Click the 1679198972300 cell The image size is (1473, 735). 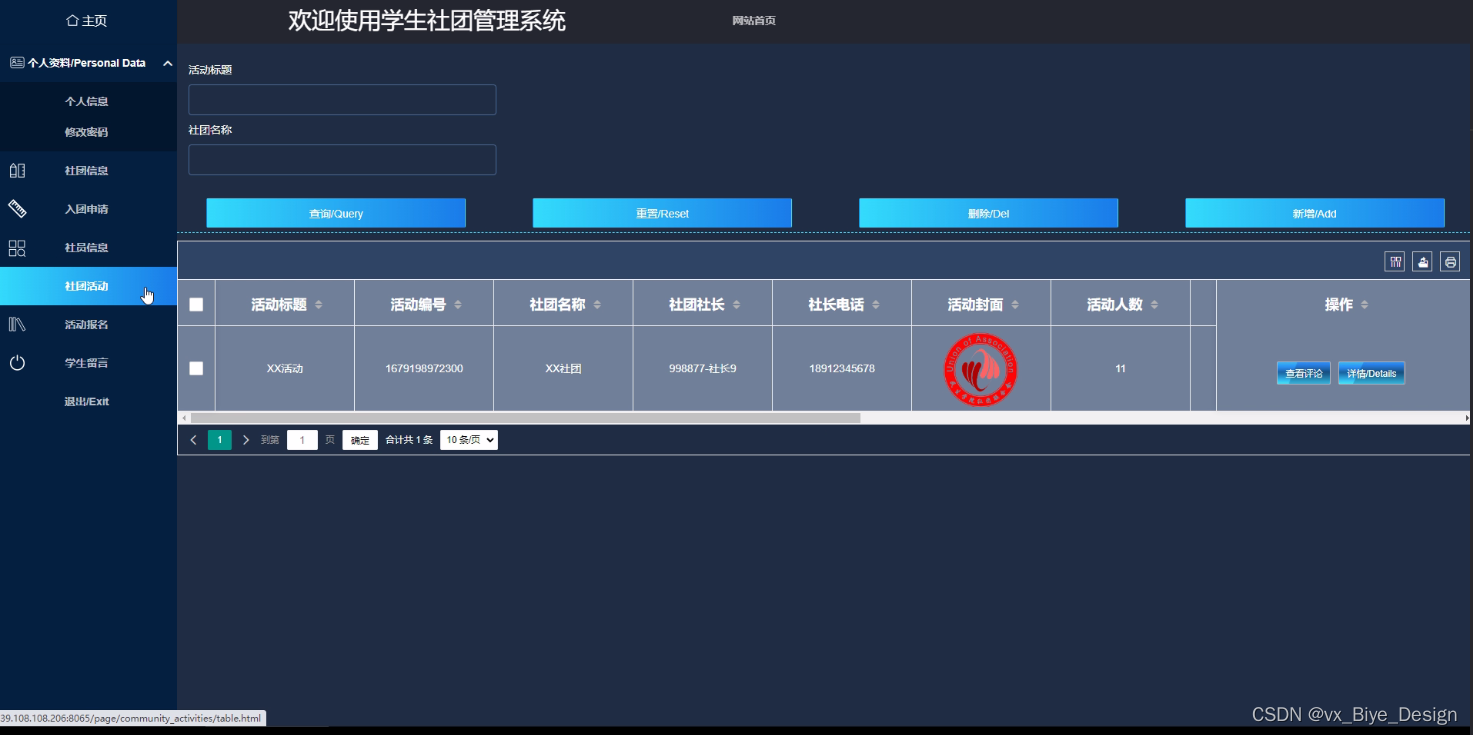point(424,369)
